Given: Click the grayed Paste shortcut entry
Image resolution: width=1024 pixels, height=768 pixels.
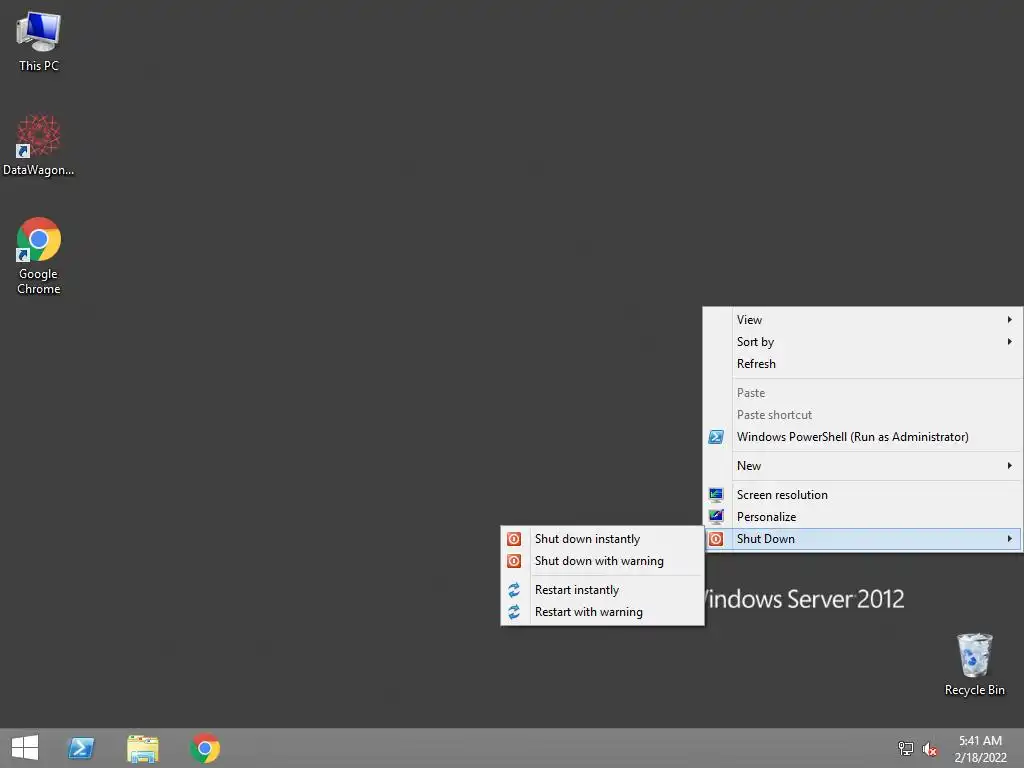Looking at the screenshot, I should (x=862, y=415).
